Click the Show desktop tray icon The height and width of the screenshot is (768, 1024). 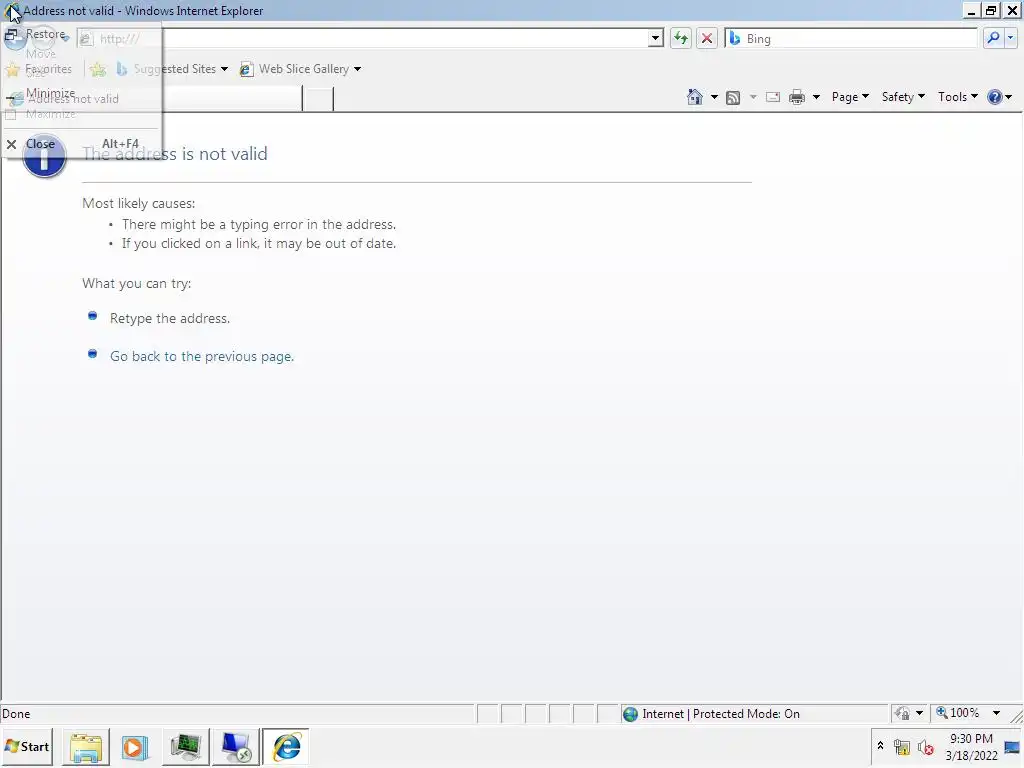pyautogui.click(x=1012, y=747)
